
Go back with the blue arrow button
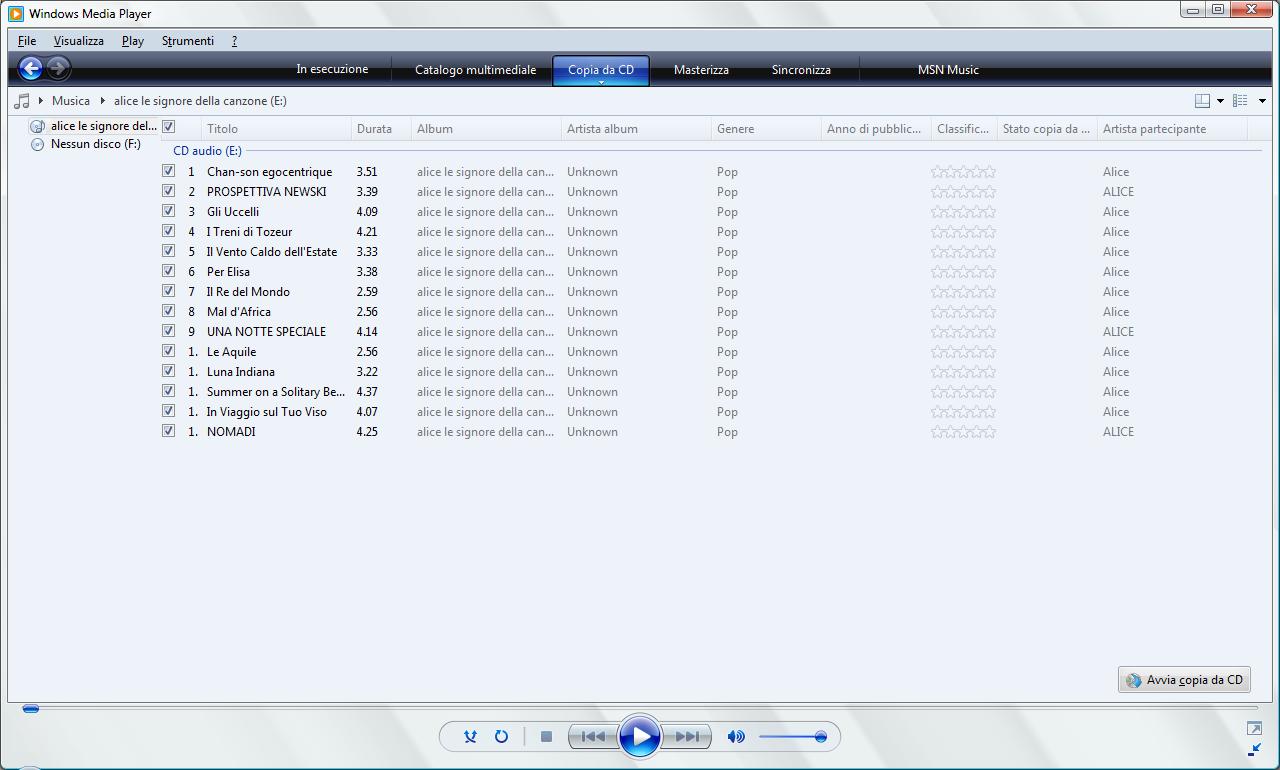tap(30, 68)
